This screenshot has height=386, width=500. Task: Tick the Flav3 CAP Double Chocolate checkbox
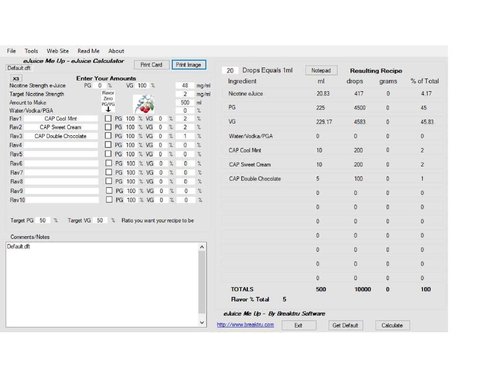point(108,136)
